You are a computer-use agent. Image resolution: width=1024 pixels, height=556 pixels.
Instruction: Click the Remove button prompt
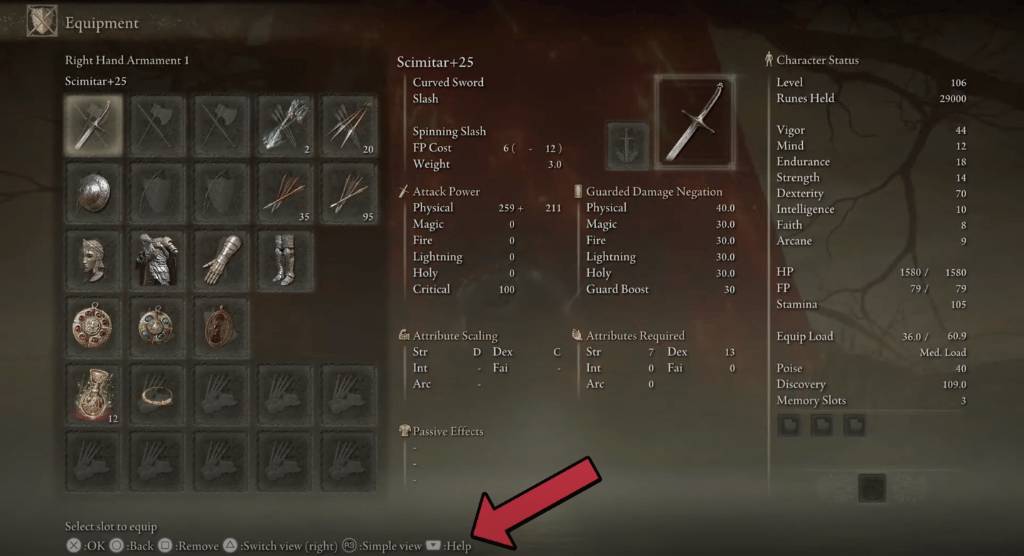[189, 546]
